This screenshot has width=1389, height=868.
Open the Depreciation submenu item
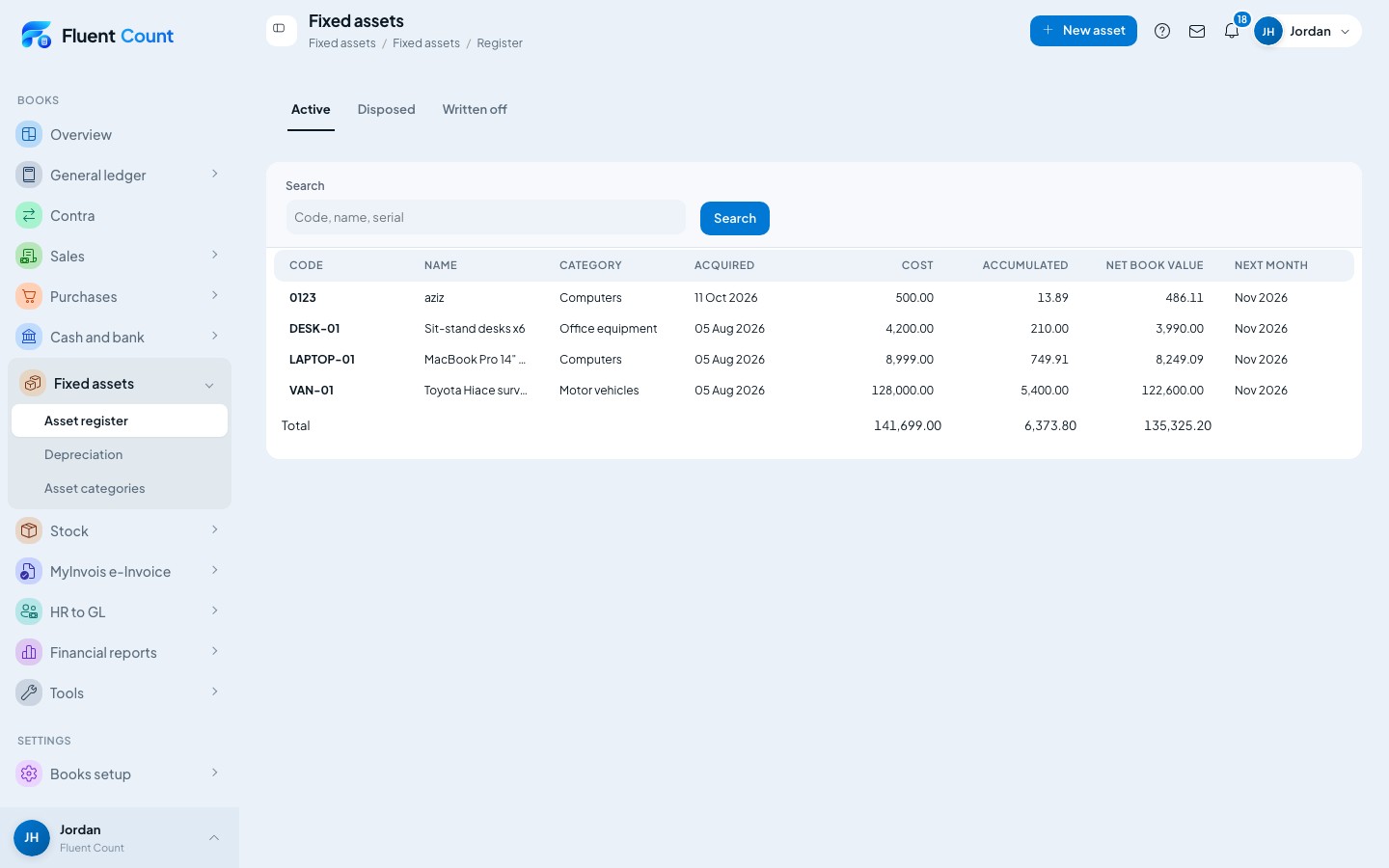120,454
